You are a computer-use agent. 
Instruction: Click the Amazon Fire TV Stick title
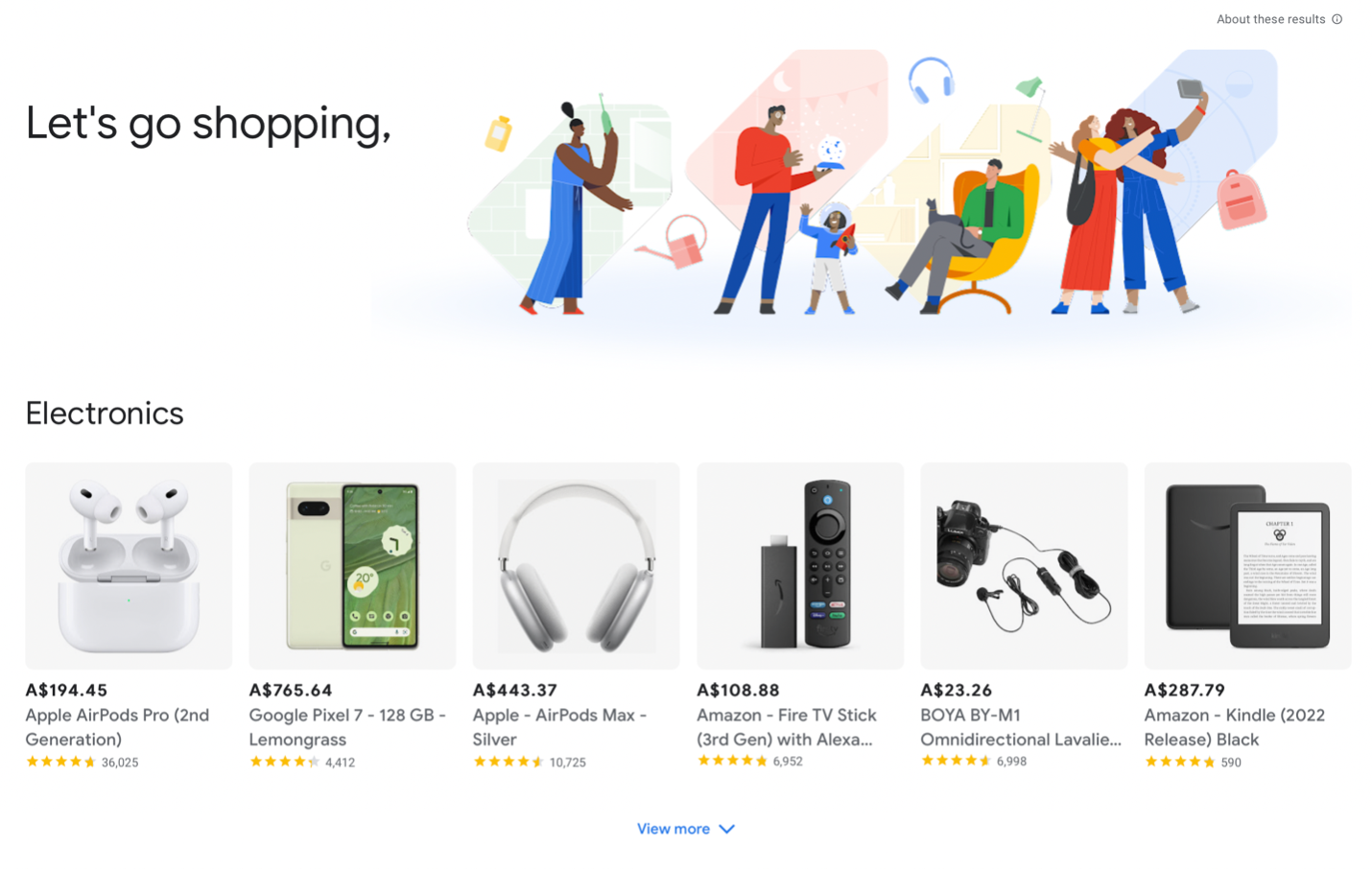click(787, 727)
